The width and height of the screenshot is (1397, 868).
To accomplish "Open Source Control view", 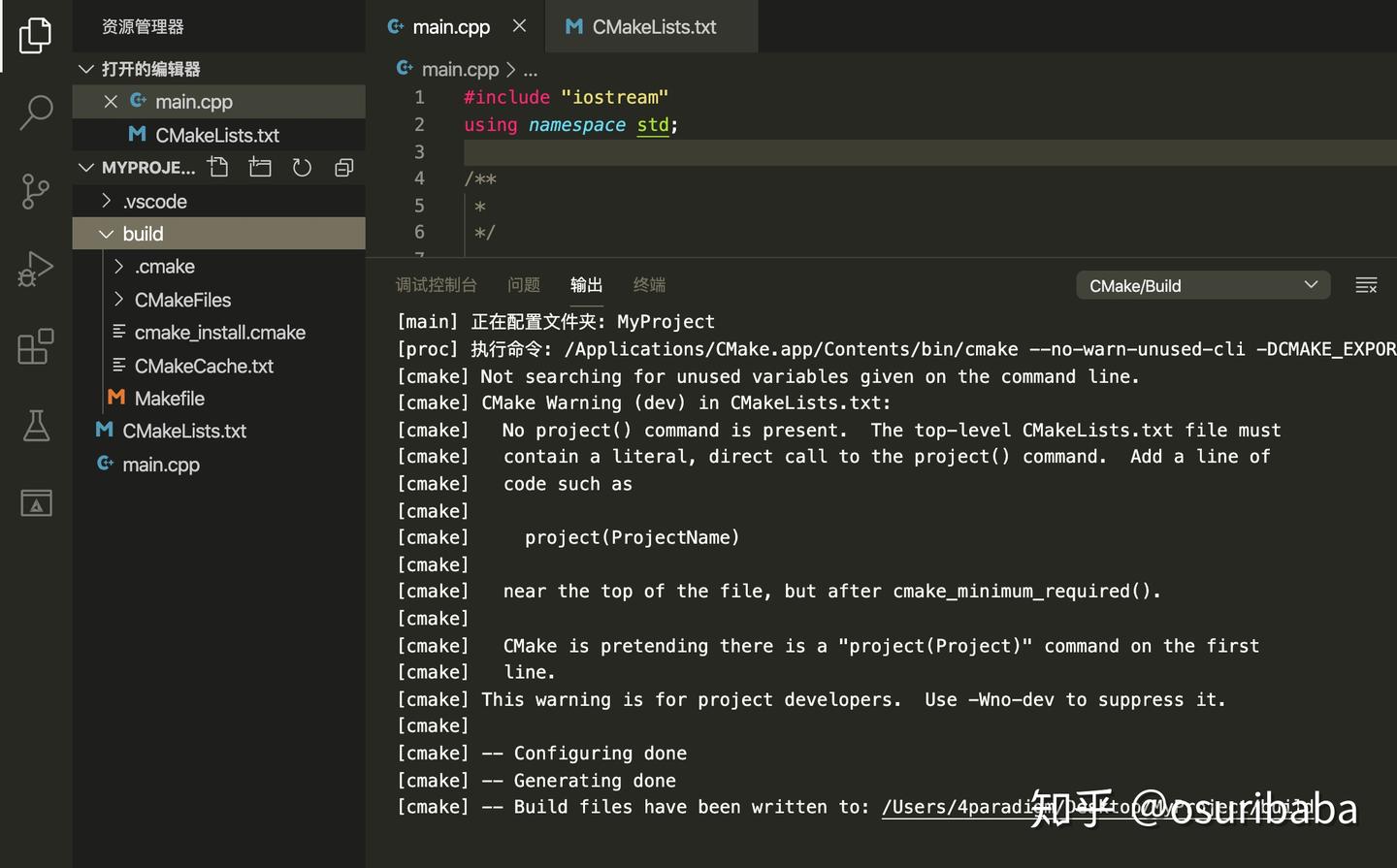I will click(36, 191).
